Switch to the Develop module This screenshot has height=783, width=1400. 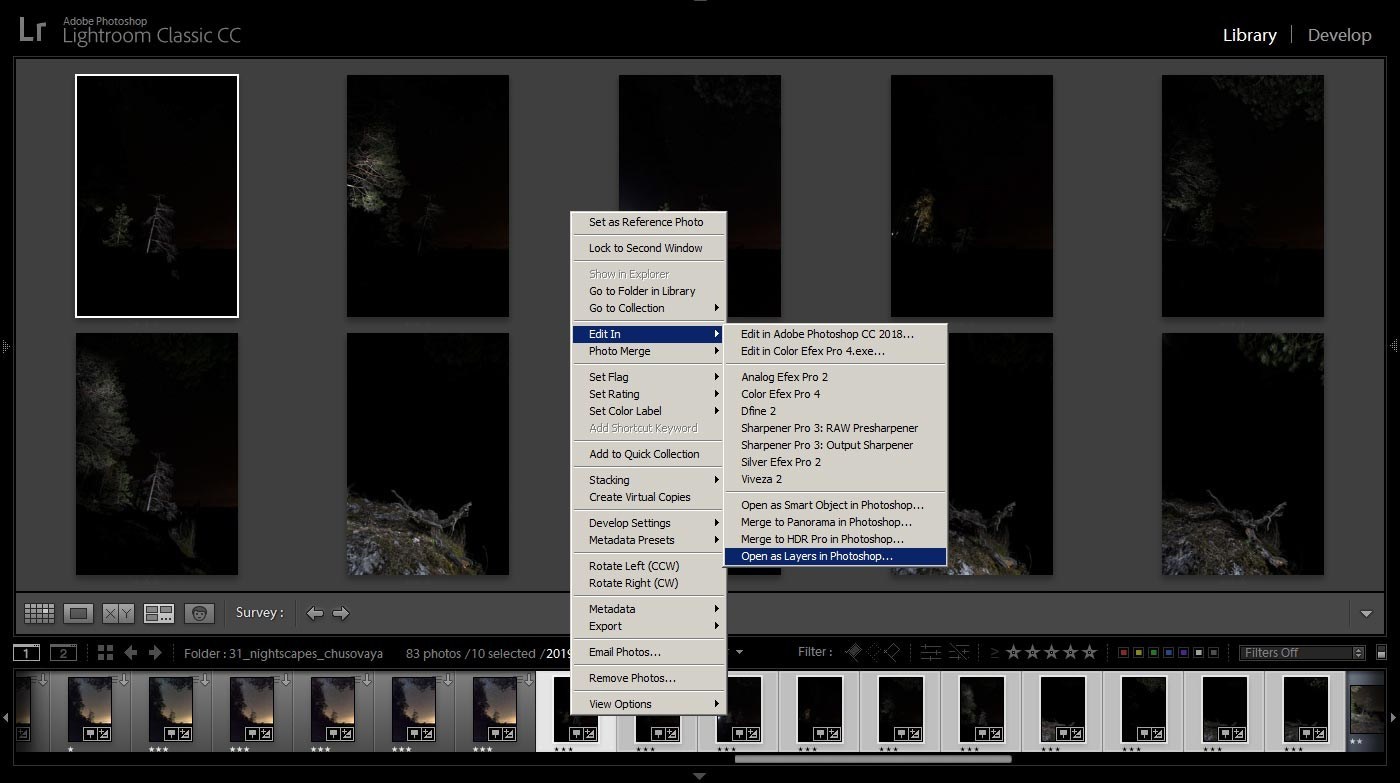[1339, 35]
